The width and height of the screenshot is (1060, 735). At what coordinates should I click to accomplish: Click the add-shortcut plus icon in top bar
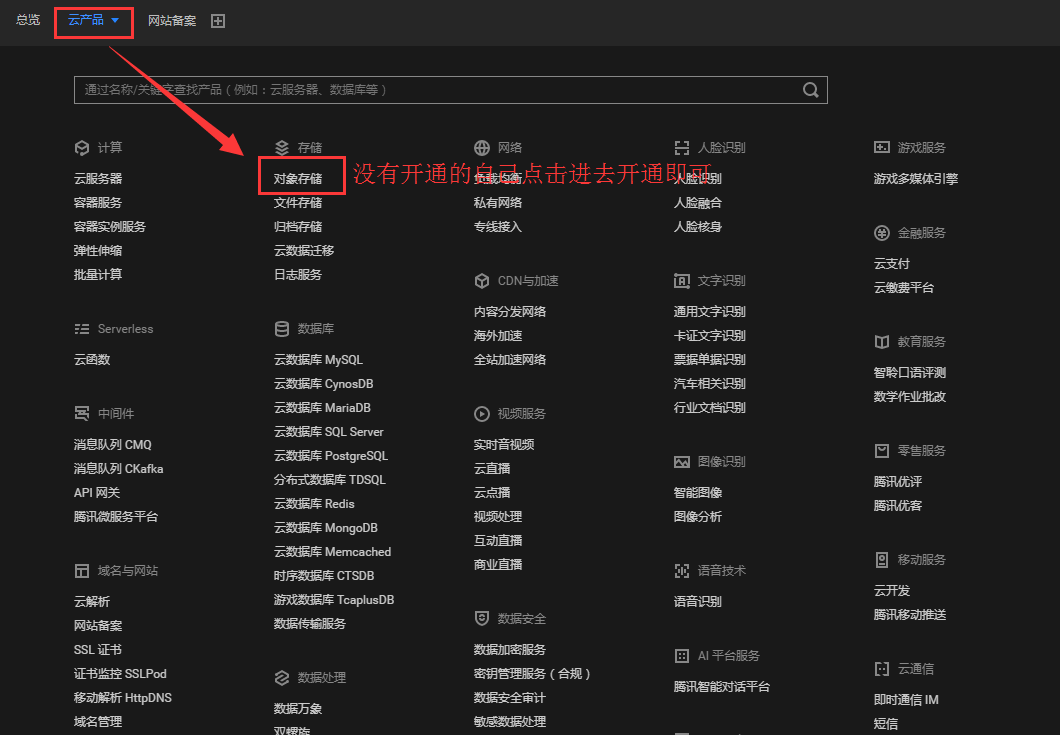[x=218, y=21]
